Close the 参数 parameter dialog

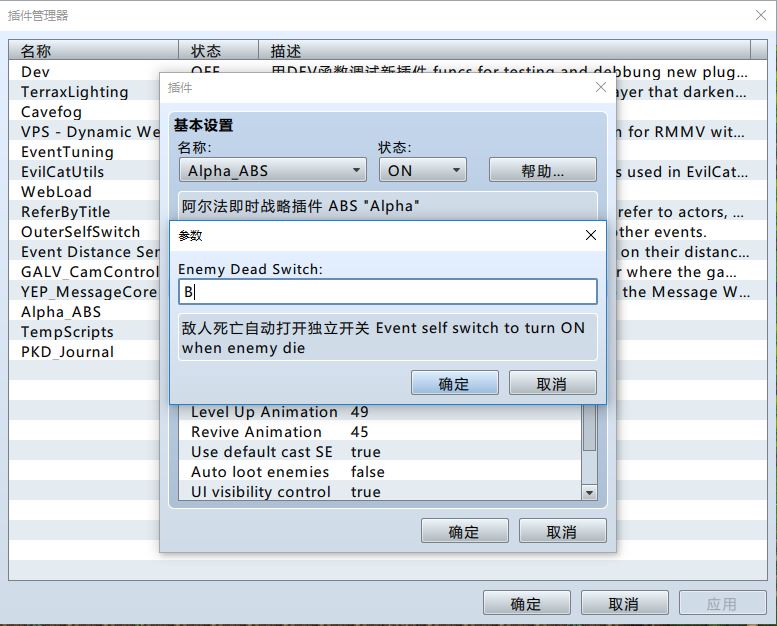coord(591,235)
